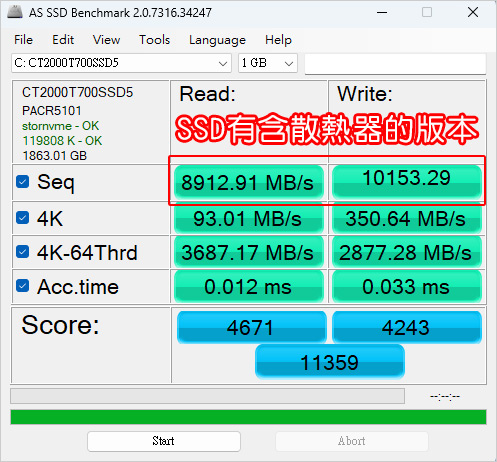Image resolution: width=497 pixels, height=462 pixels.
Task: Minimize the AS SSD Benchmark window
Action: (382, 13)
